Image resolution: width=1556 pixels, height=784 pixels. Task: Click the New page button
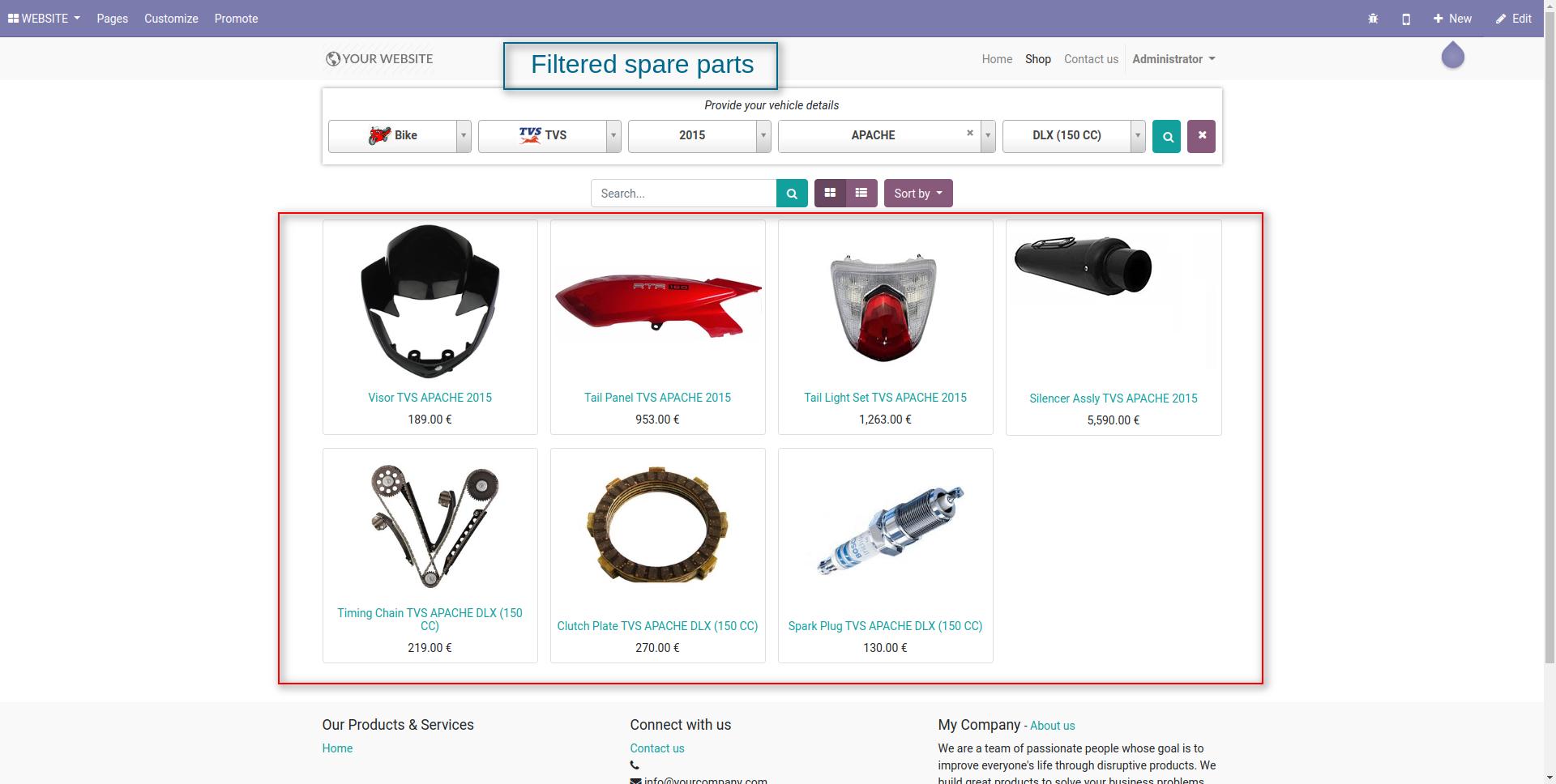[1452, 19]
